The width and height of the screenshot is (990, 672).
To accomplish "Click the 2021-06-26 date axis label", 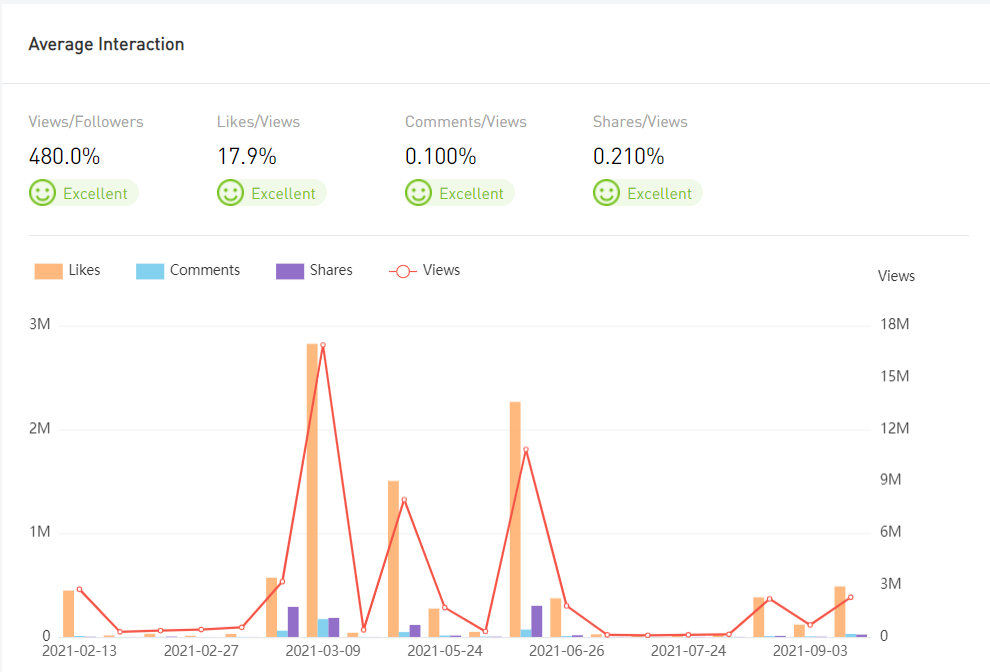I will (x=566, y=651).
